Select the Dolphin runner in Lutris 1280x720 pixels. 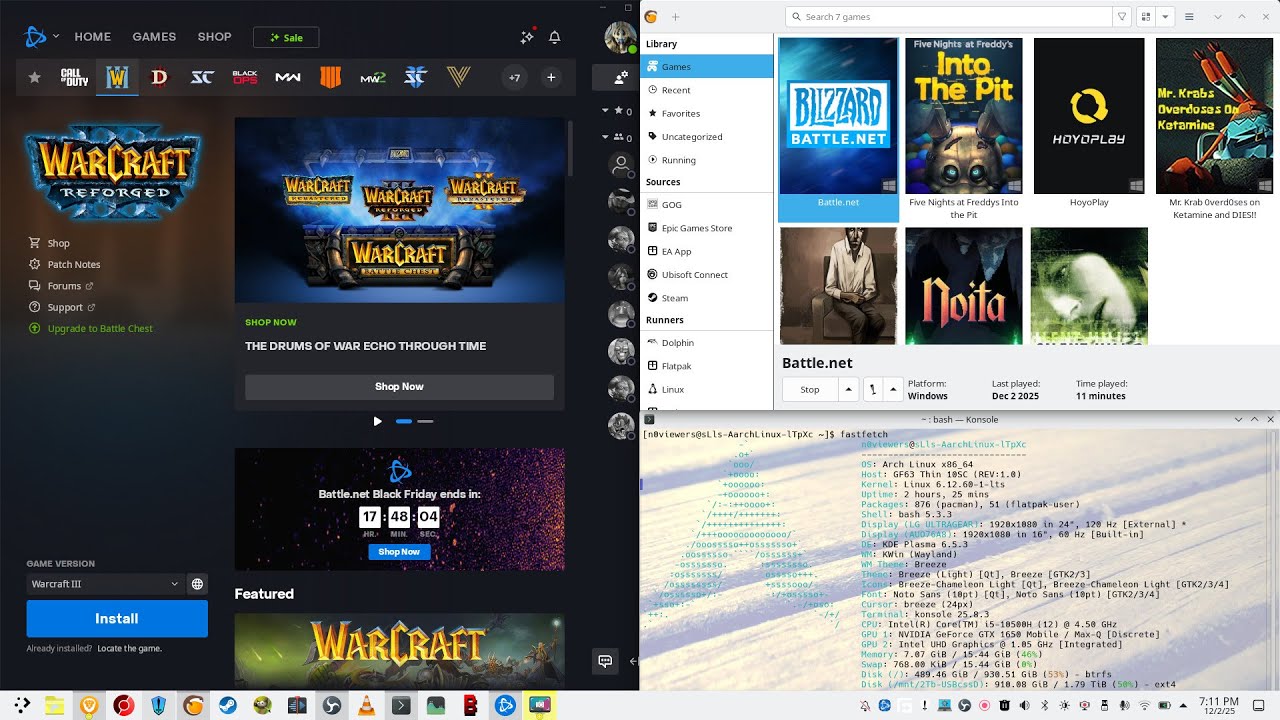tap(707, 343)
